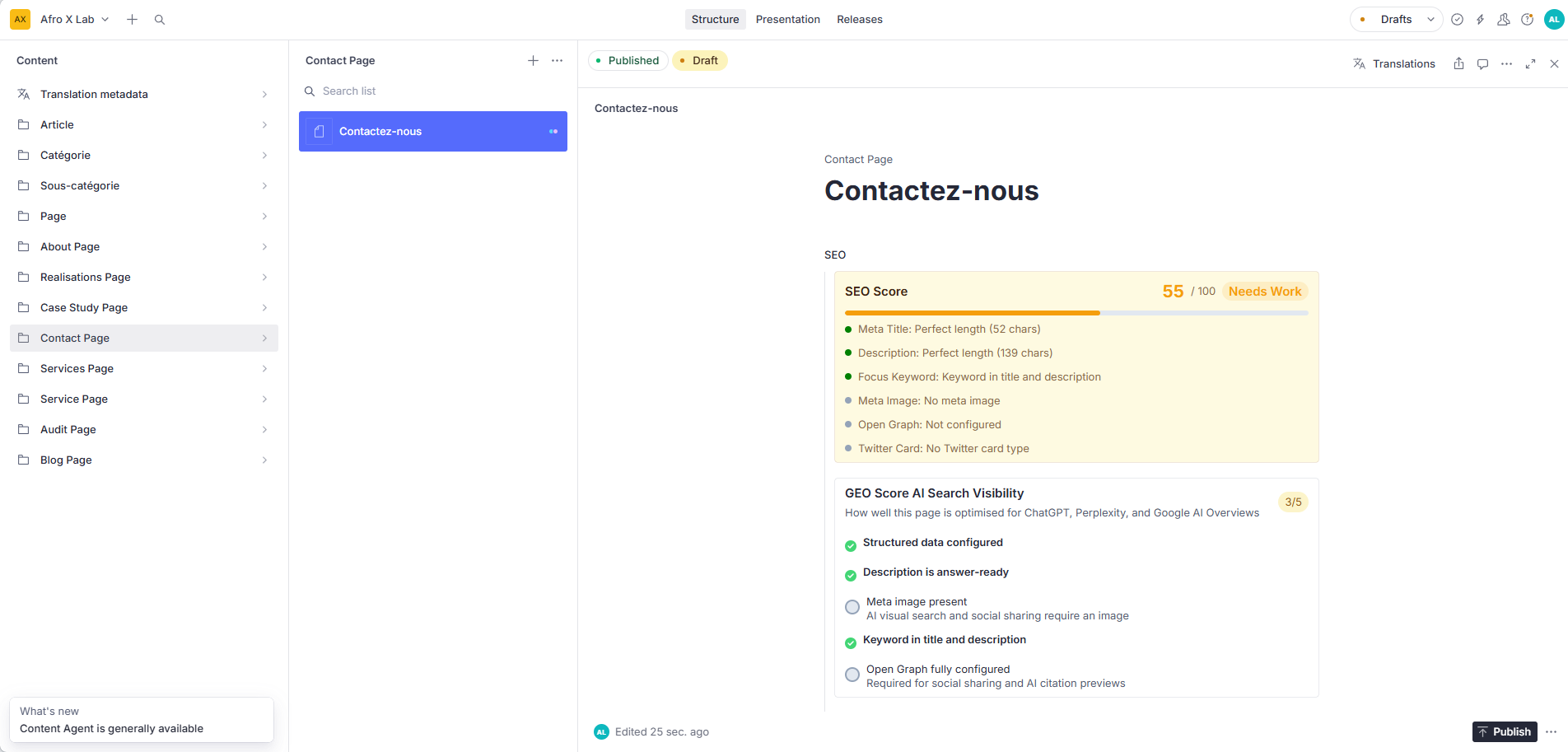
Task: Open the comments speech bubble icon
Action: (x=1482, y=63)
